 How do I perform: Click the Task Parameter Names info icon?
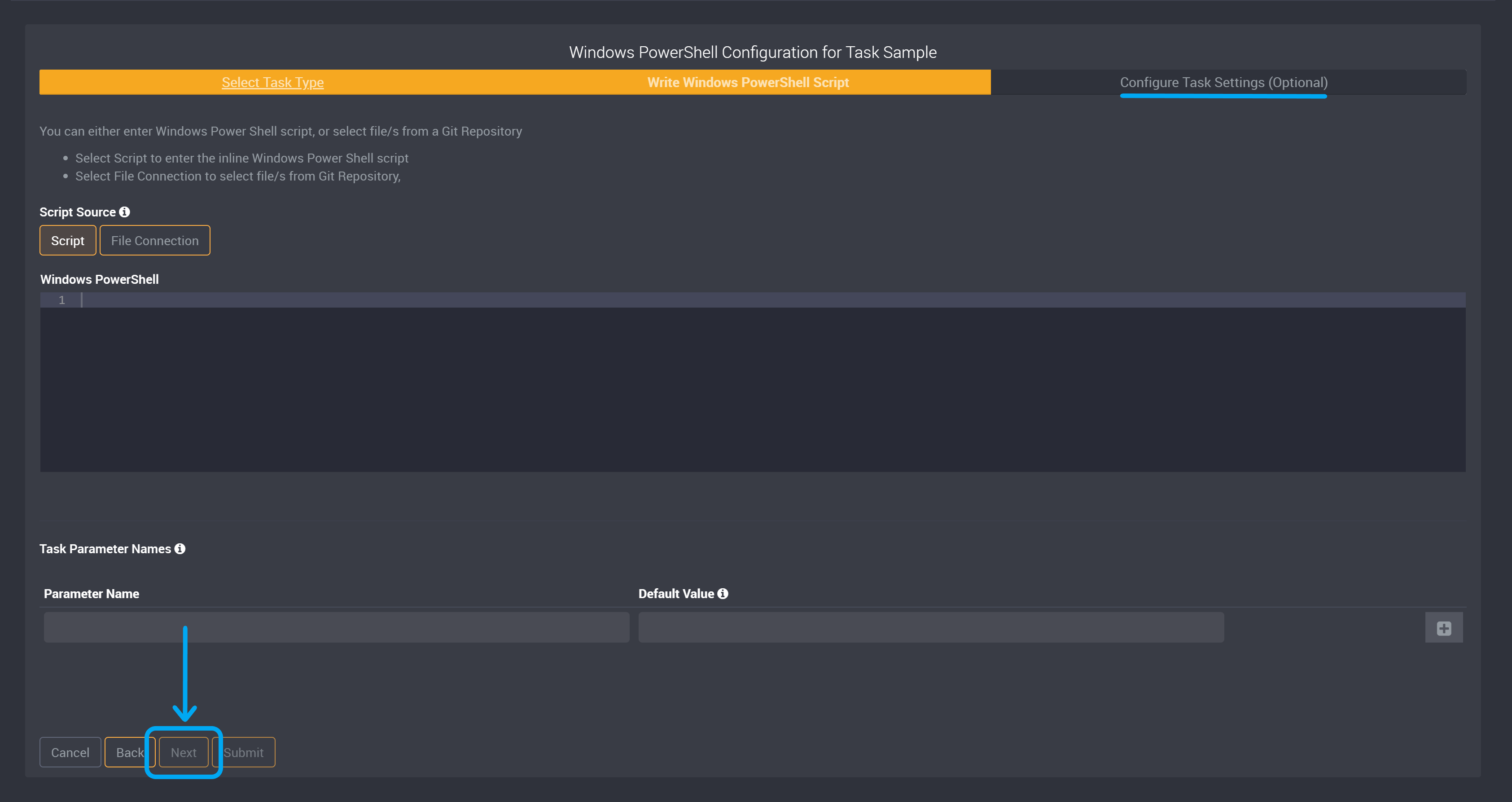click(180, 548)
